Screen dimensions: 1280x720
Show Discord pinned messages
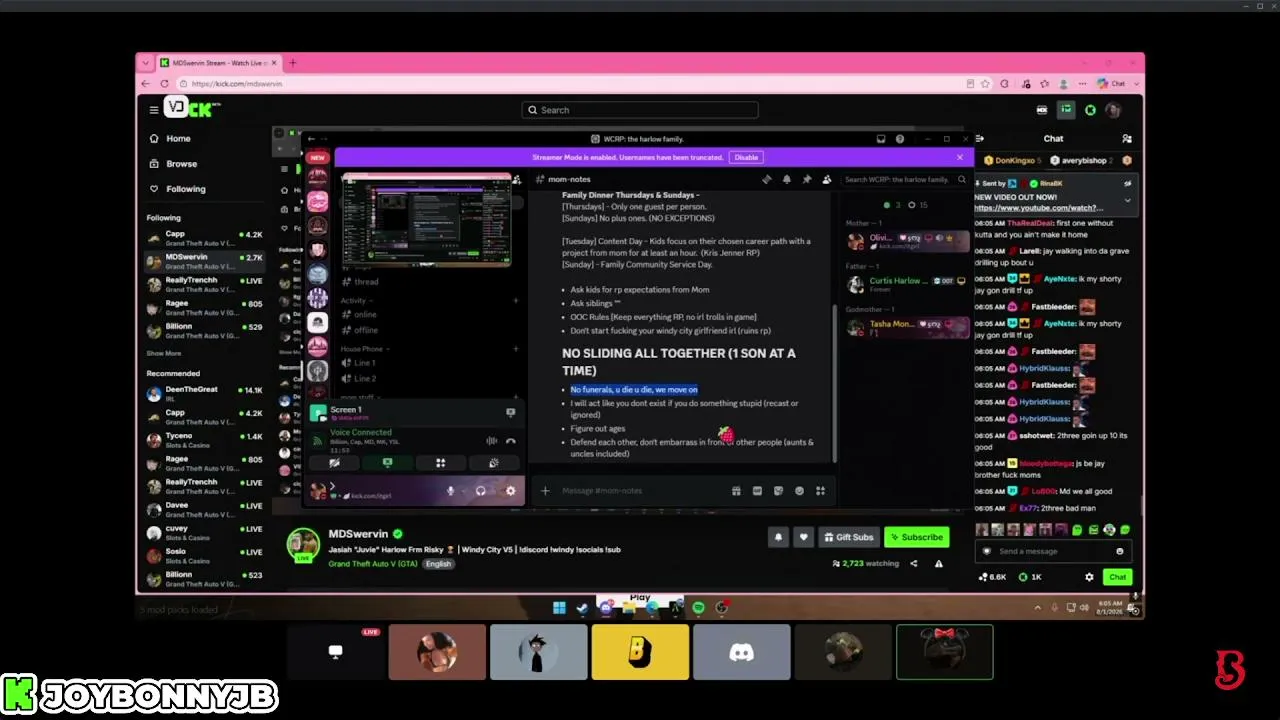(x=807, y=180)
